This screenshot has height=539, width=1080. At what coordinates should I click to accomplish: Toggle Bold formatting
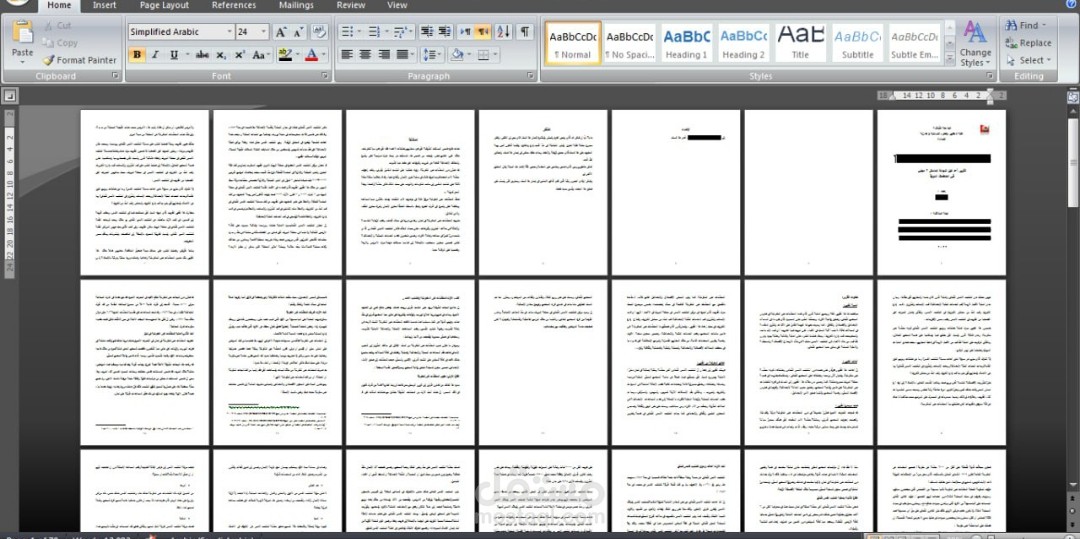136,54
